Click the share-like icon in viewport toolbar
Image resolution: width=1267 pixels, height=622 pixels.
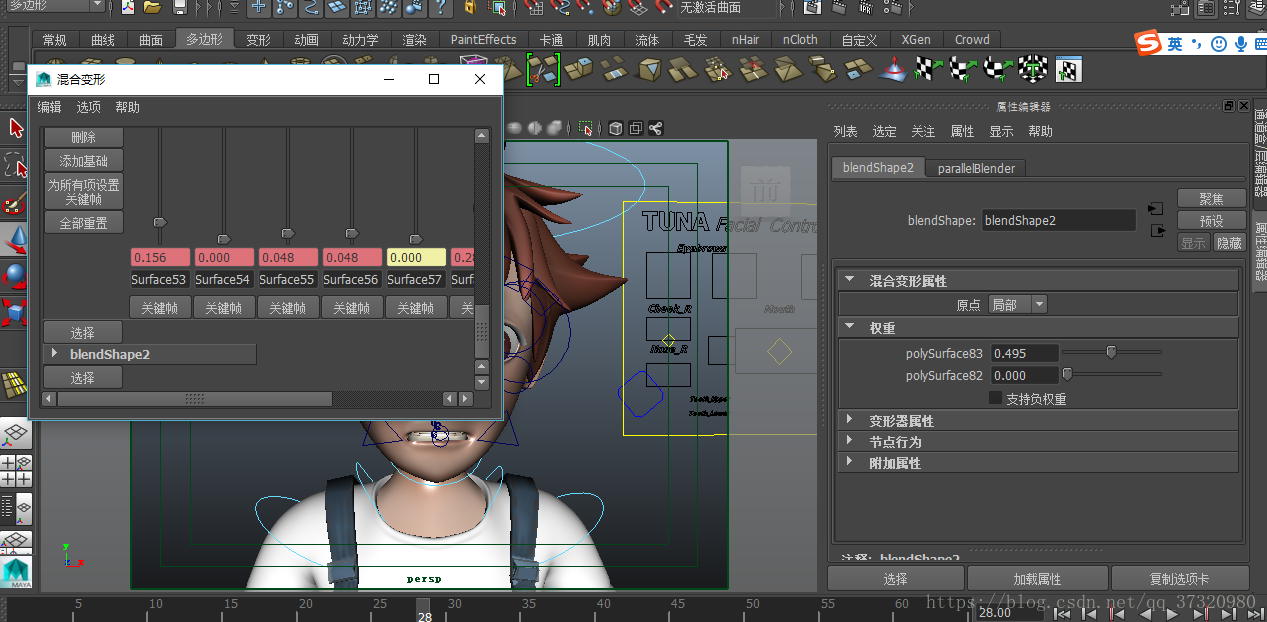tap(656, 128)
